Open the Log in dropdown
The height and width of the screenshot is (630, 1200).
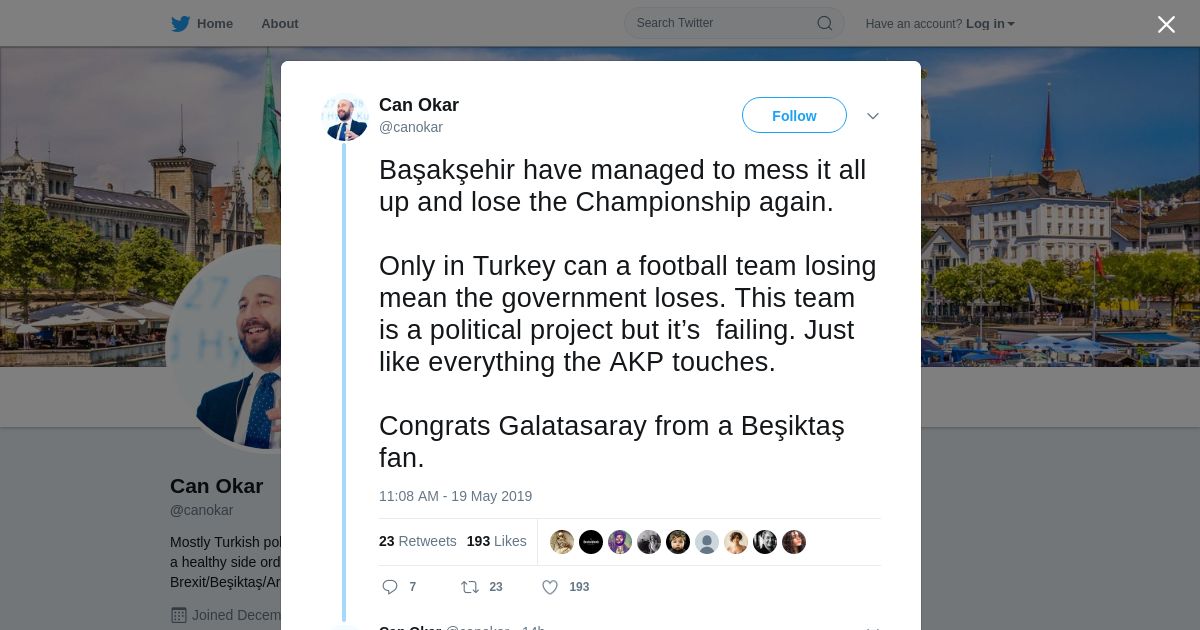pos(990,24)
